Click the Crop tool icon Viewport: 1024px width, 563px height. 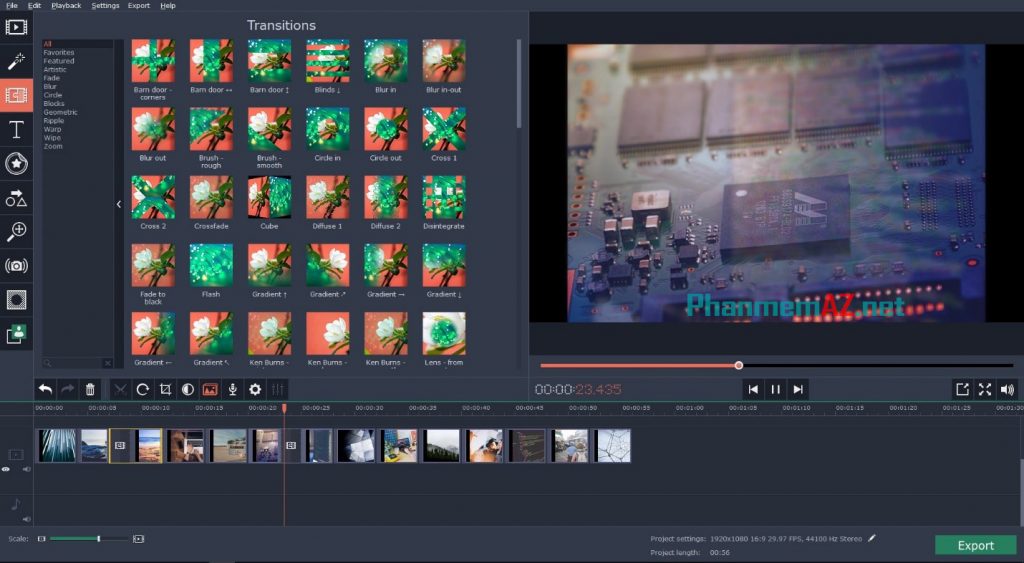tap(165, 389)
